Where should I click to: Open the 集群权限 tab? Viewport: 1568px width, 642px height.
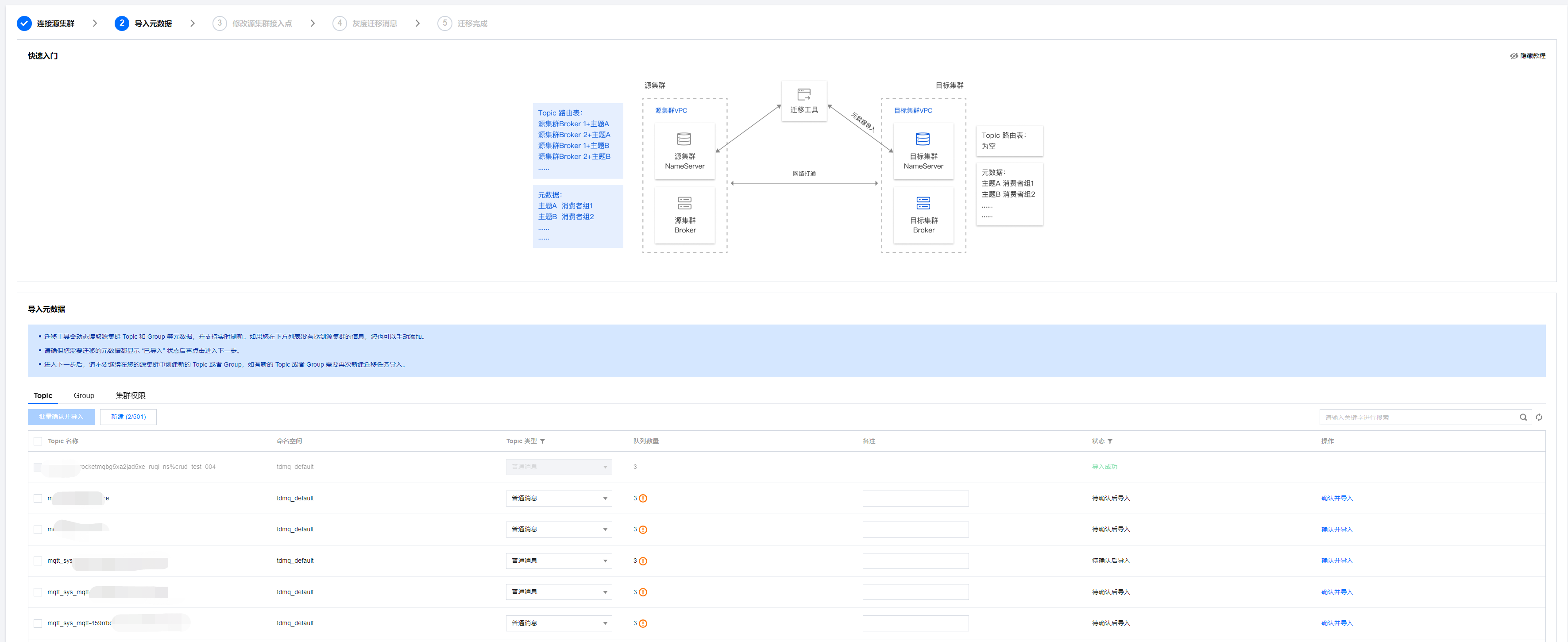point(130,395)
